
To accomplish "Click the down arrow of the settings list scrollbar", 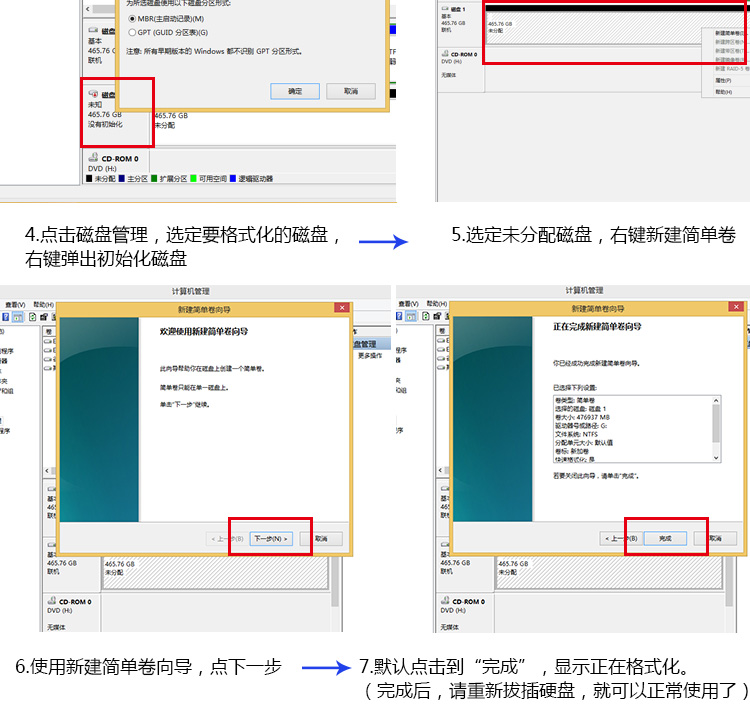I will (x=716, y=458).
